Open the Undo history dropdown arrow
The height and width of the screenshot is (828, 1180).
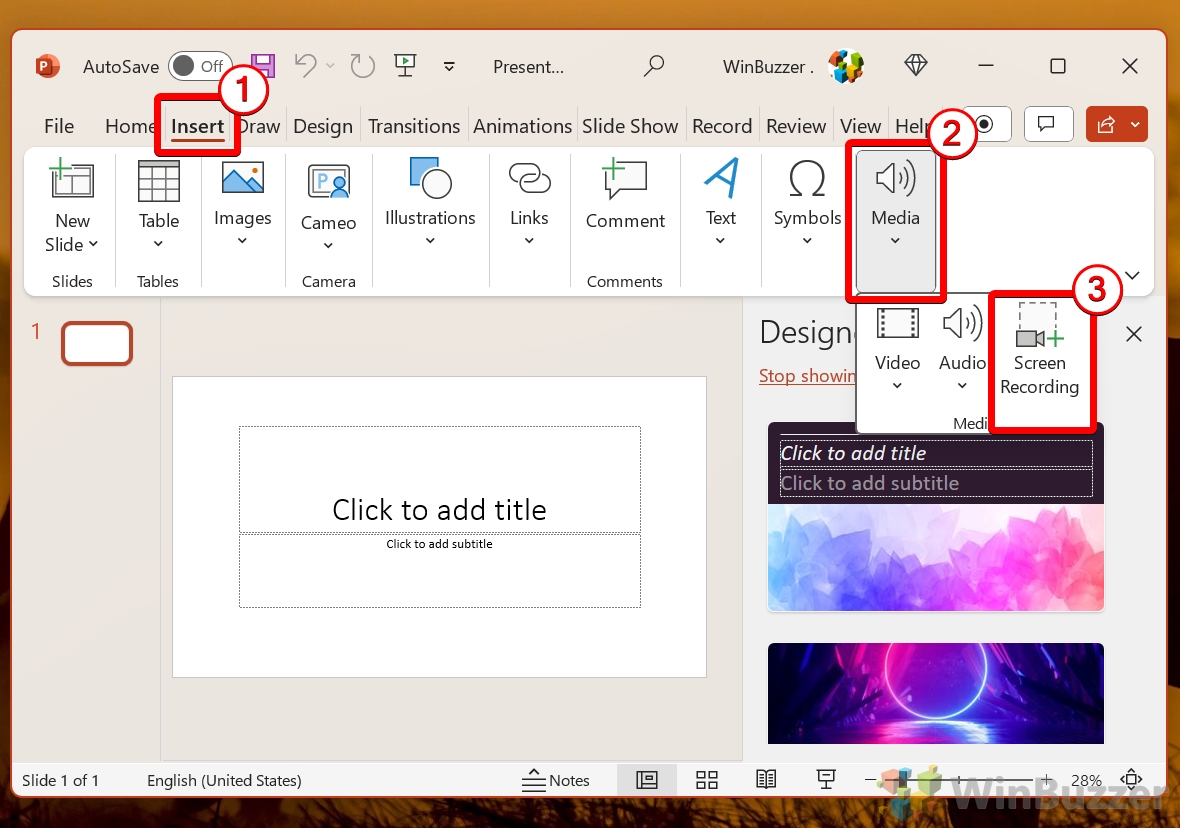[x=330, y=66]
